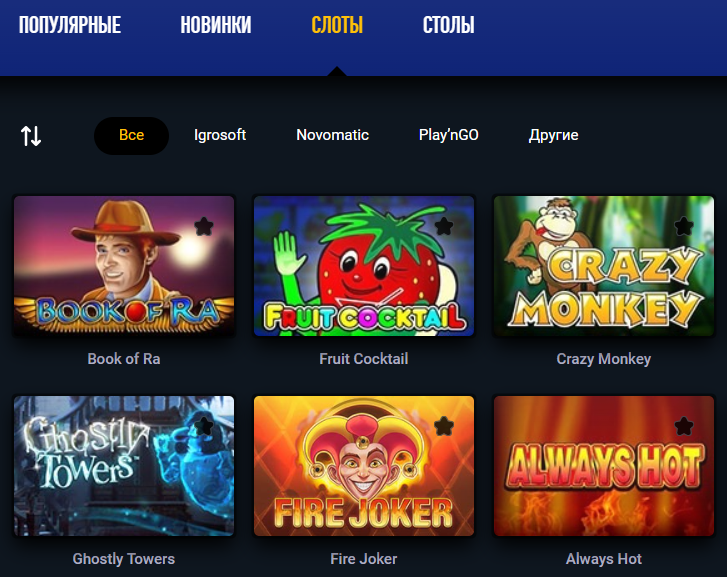Mark Crazy Monkey as favorite via star
727x577 pixels.
684,227
